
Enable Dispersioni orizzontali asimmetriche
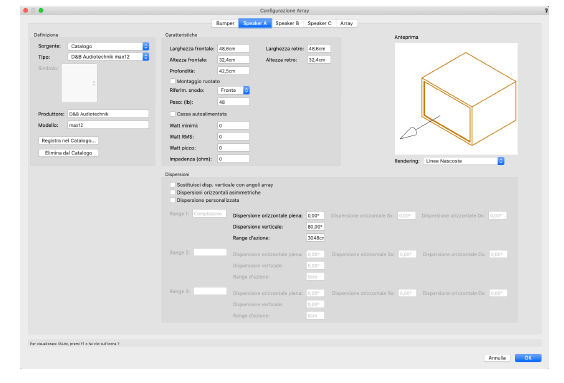click(173, 192)
